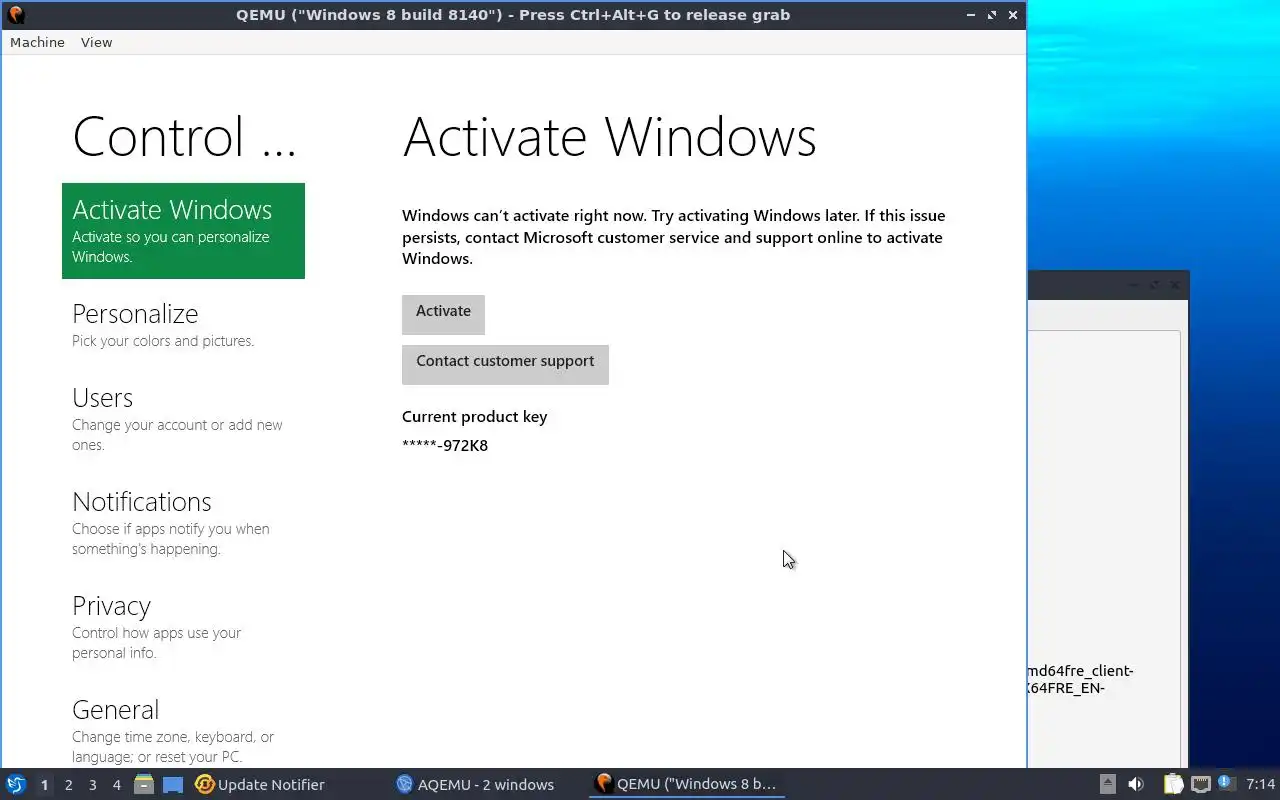Open the clipboard manager tray icon
Viewport: 1280px width, 800px height.
(1173, 784)
